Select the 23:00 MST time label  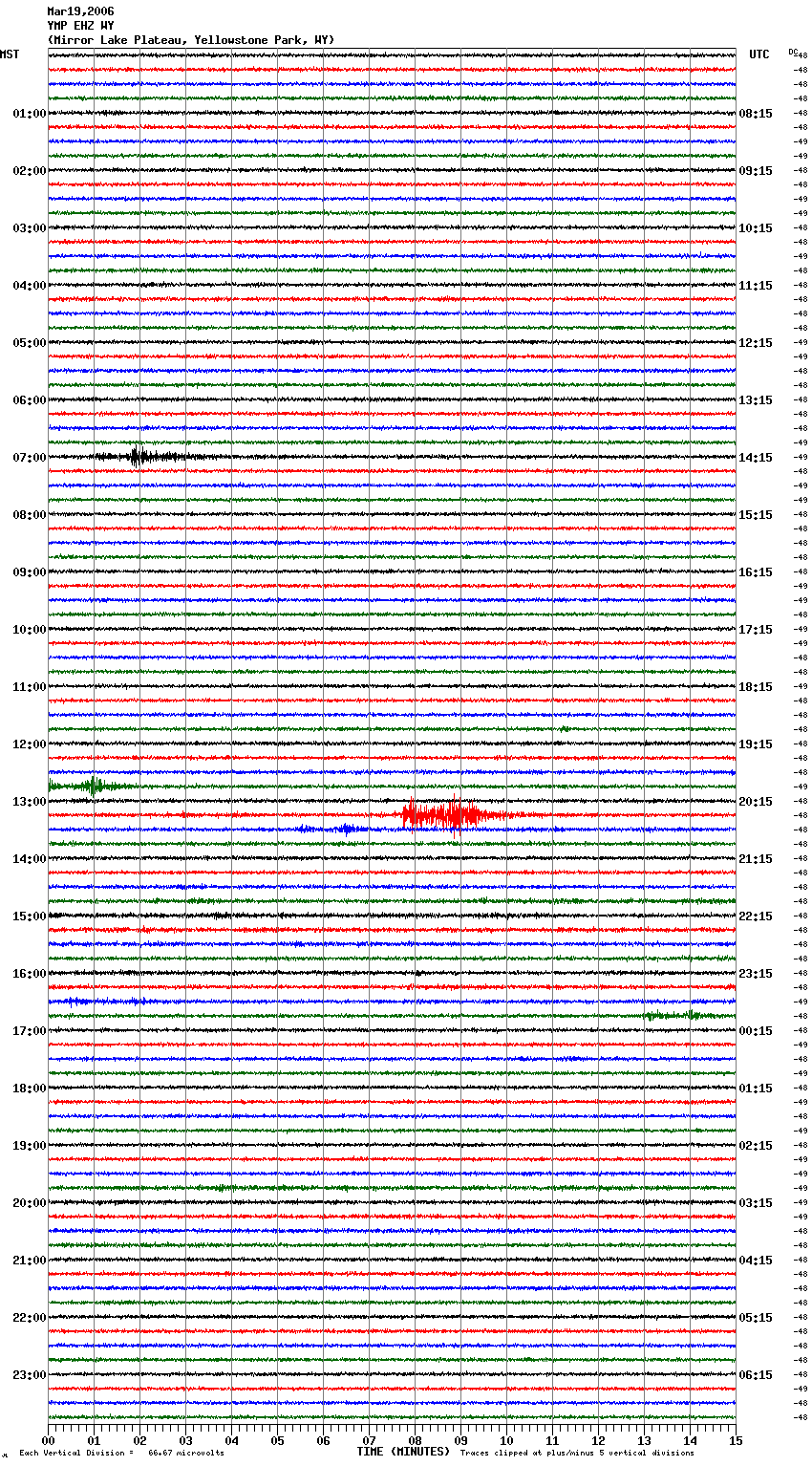click(30, 1375)
